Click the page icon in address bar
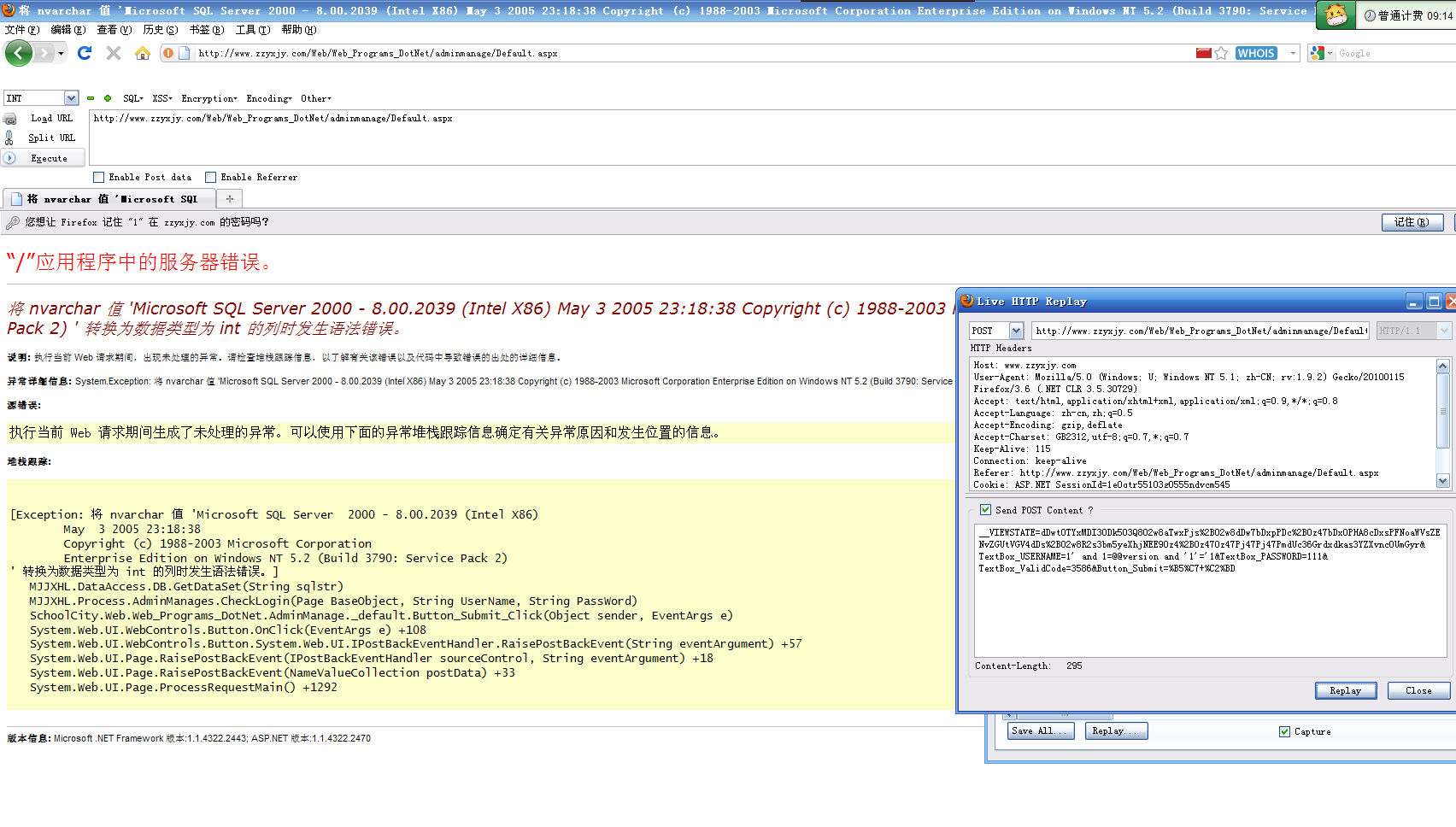 pos(184,53)
